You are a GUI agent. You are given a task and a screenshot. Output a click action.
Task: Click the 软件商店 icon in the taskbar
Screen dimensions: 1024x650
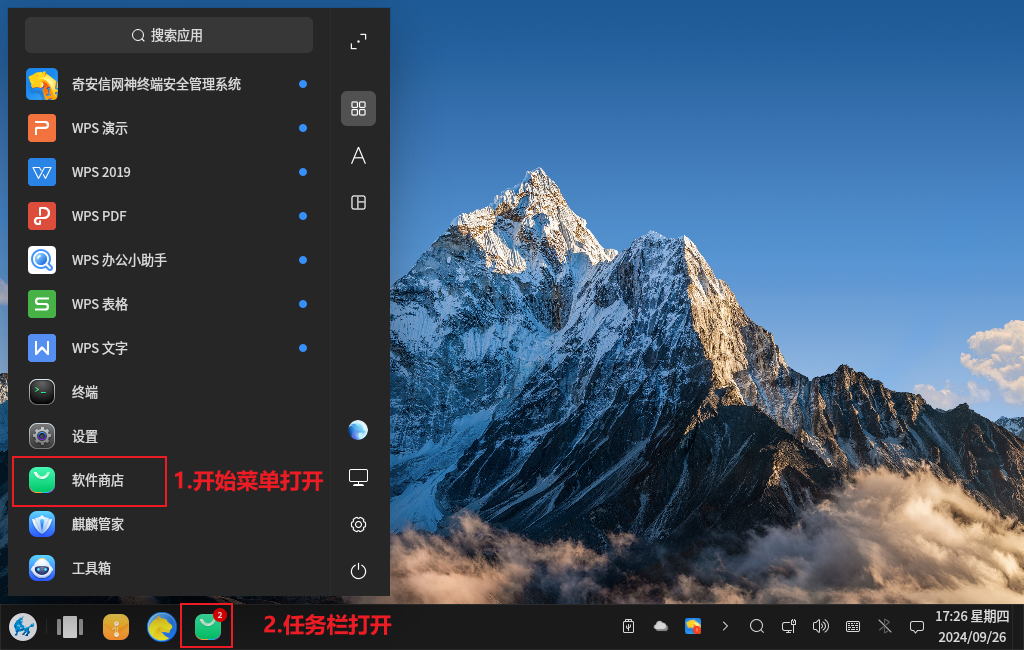click(x=208, y=627)
